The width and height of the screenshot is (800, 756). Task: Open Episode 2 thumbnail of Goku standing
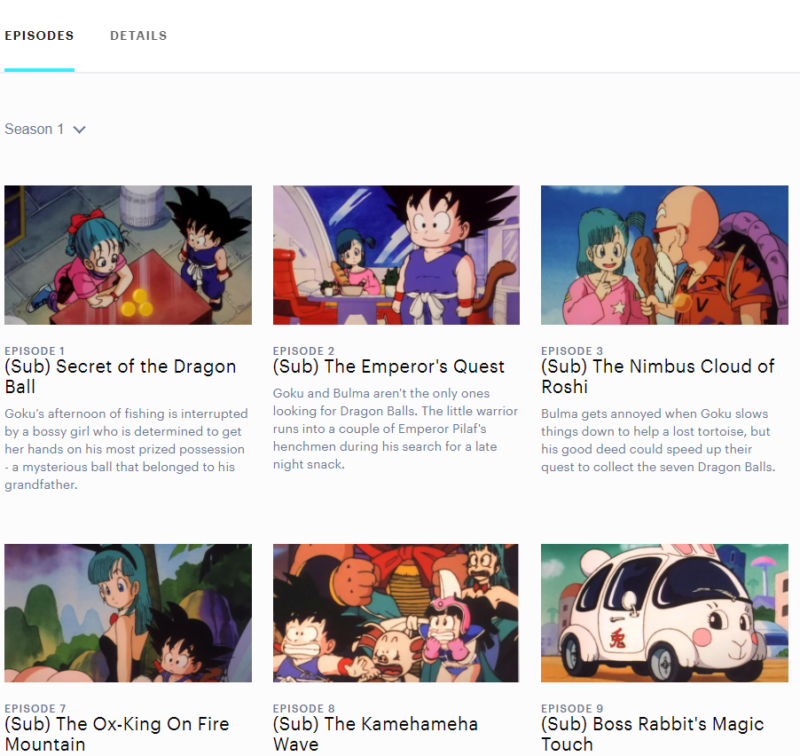pyautogui.click(x=396, y=255)
